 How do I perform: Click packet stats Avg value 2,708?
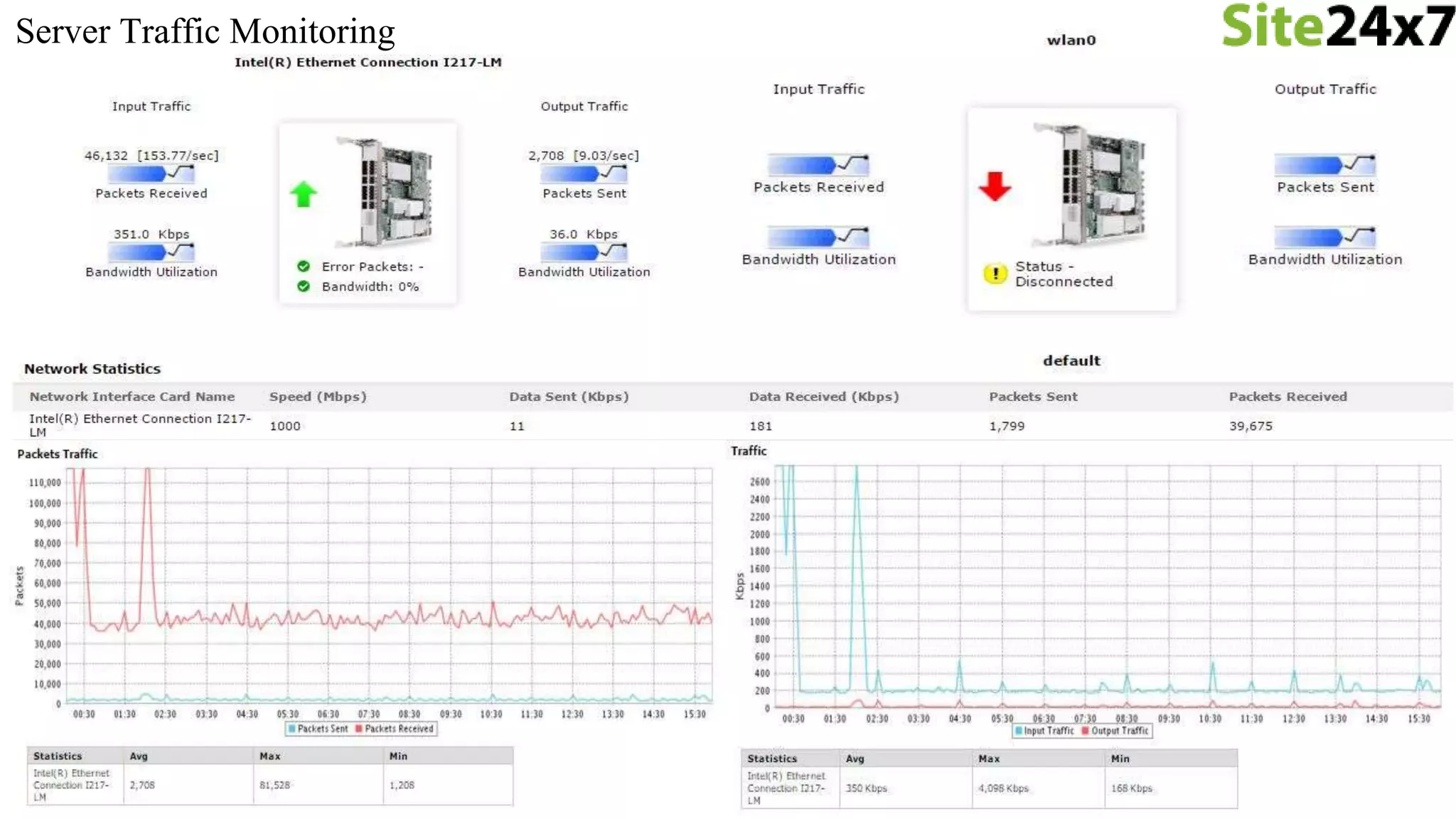(x=142, y=785)
